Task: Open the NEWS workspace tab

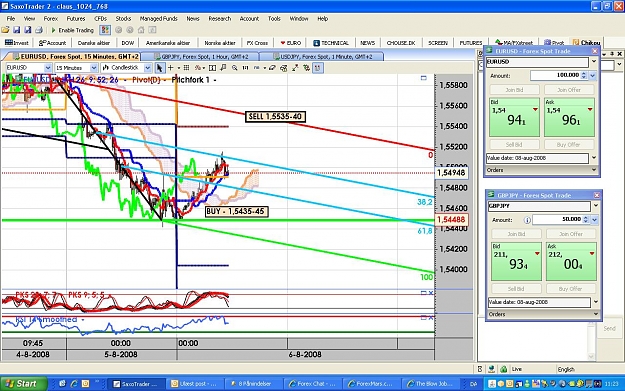Action: point(367,43)
